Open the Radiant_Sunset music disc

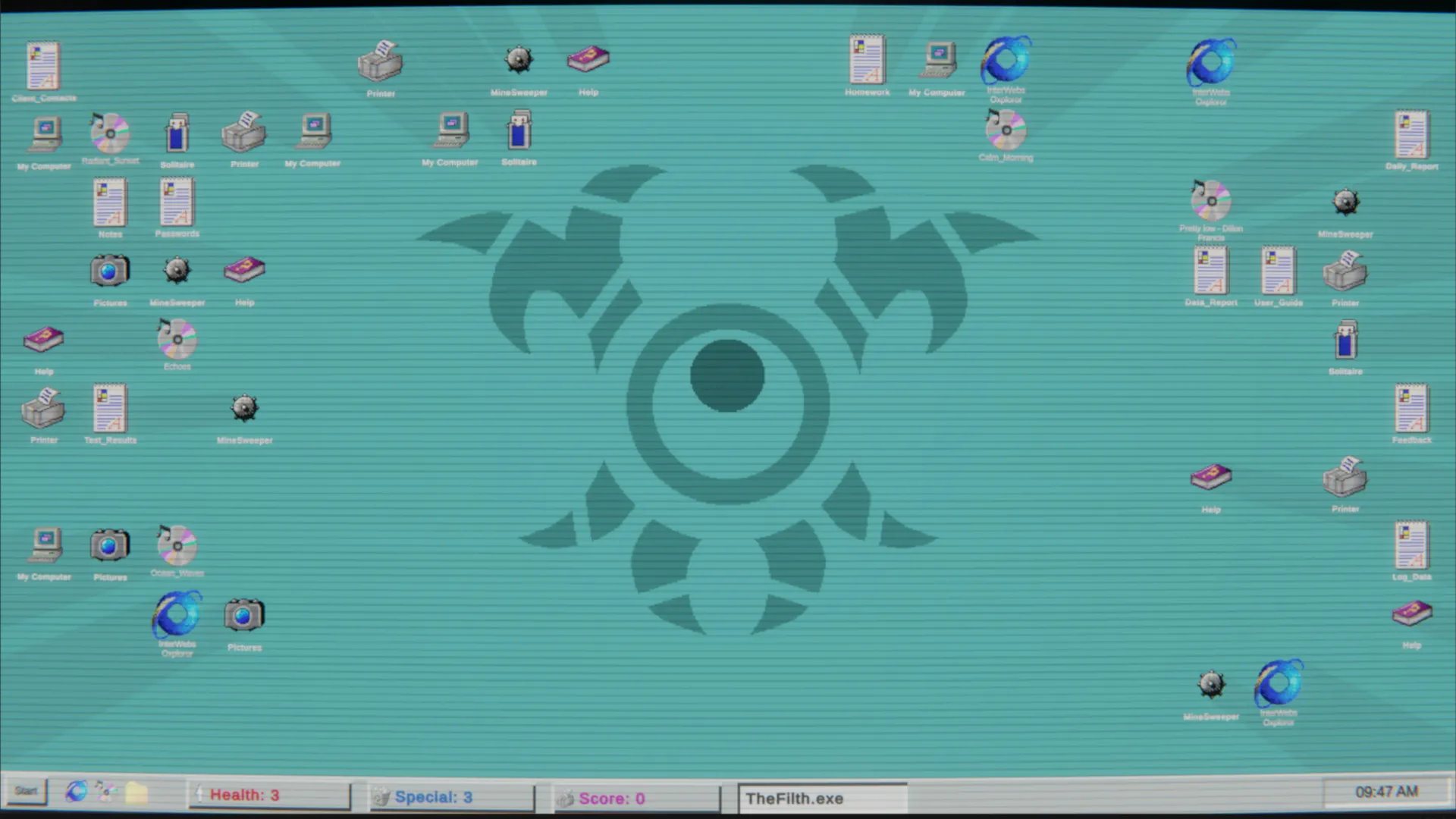(x=110, y=133)
